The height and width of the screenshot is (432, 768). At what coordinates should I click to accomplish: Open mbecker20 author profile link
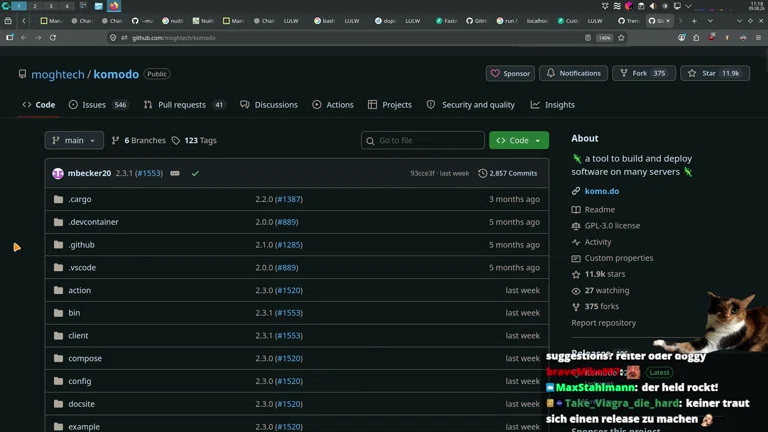point(89,173)
